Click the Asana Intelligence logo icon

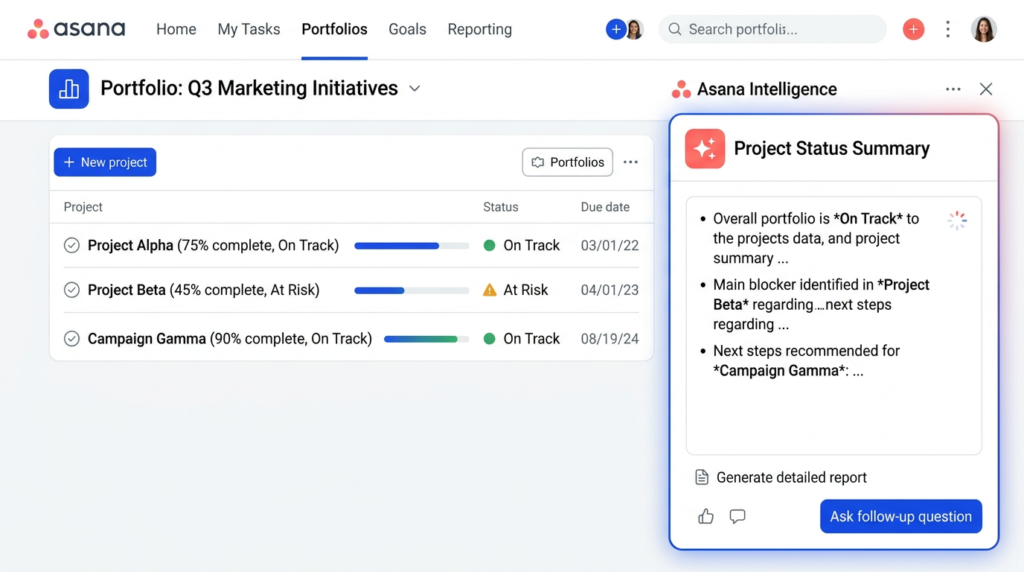(681, 89)
